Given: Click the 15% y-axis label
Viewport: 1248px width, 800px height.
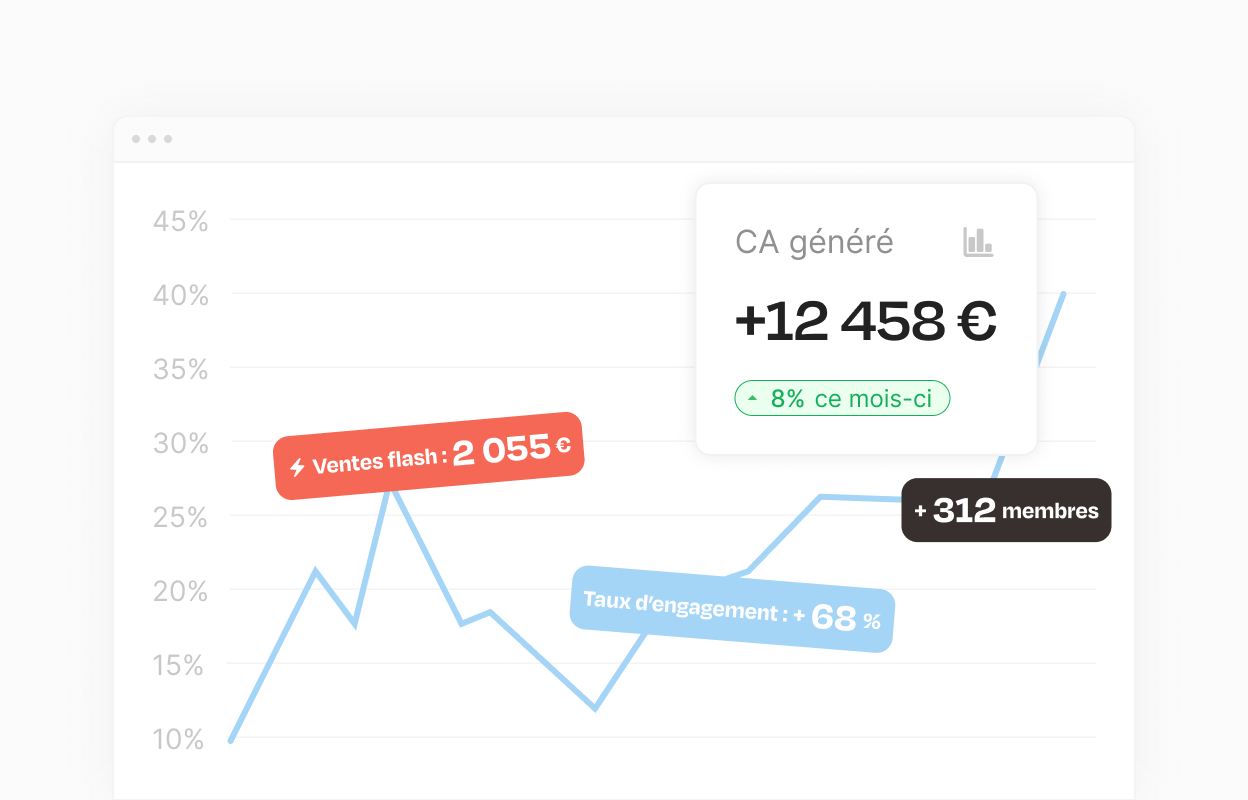Looking at the screenshot, I should 181,666.
